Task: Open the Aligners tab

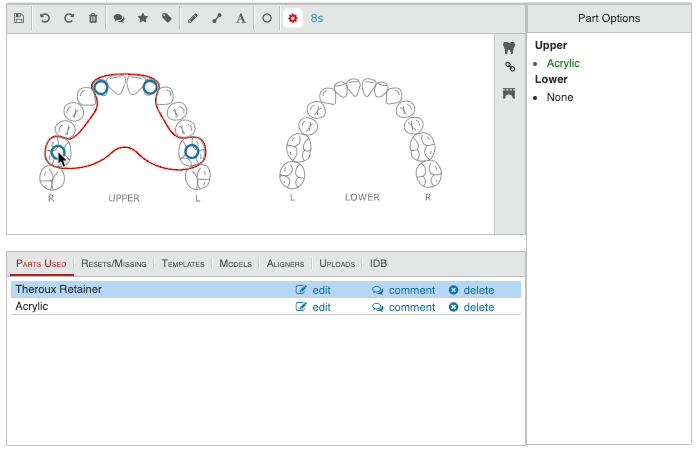Action: tap(285, 264)
